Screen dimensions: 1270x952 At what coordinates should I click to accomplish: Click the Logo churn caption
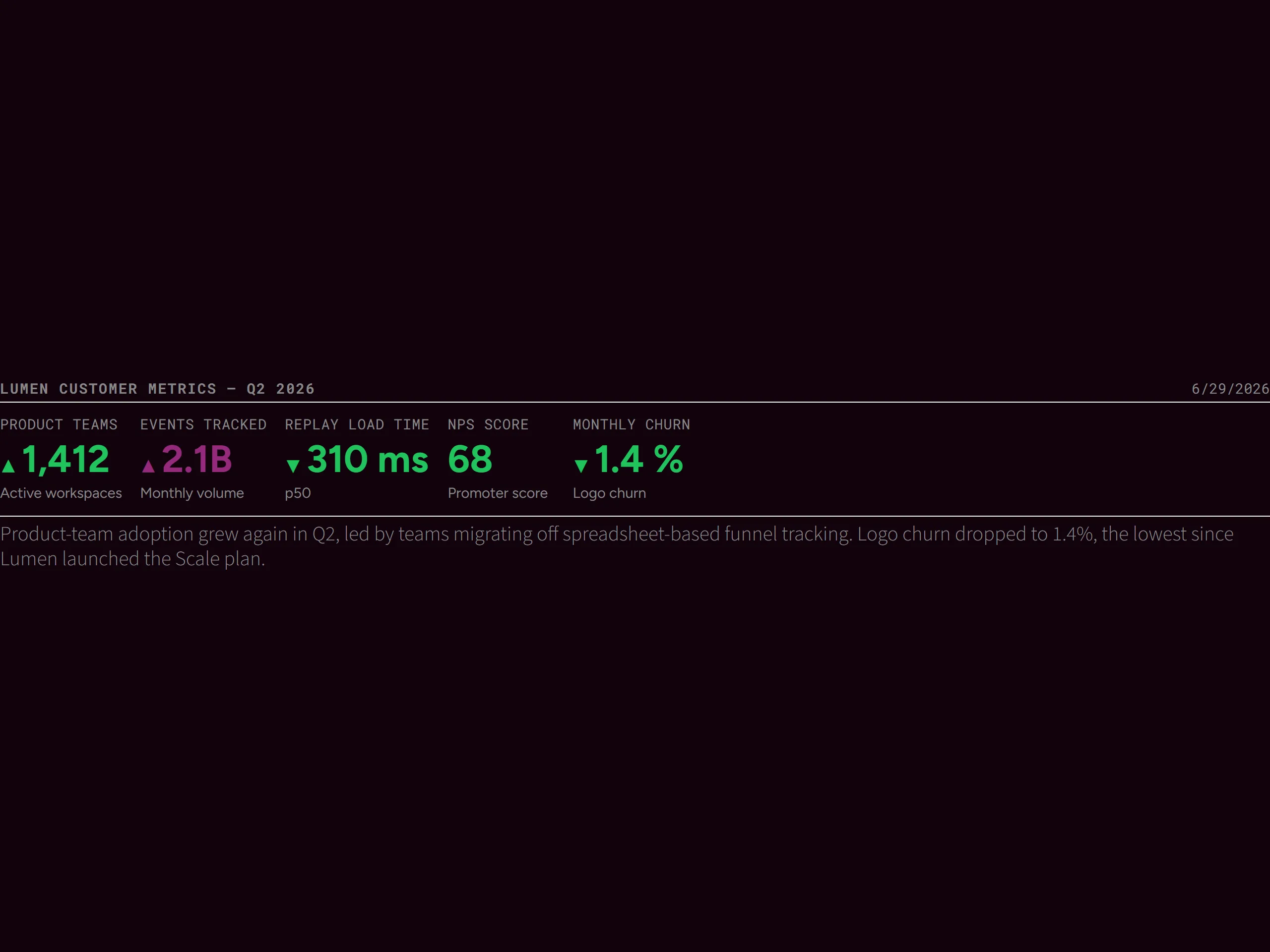[x=609, y=493]
